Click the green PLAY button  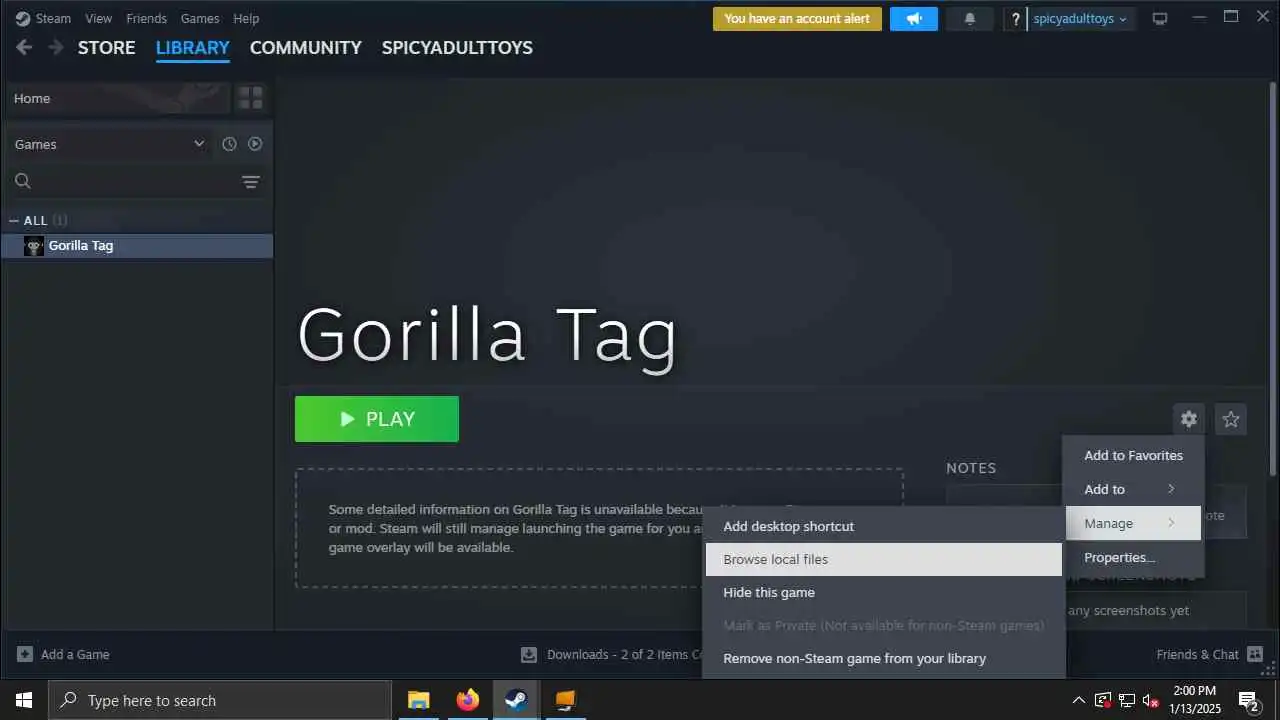tap(377, 419)
